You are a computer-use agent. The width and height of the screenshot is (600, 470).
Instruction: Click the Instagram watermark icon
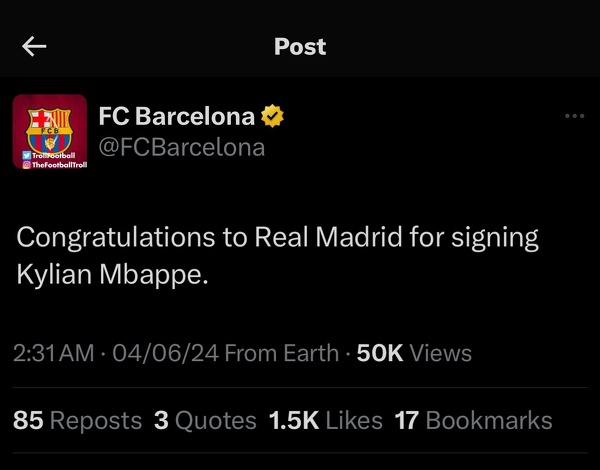pyautogui.click(x=27, y=165)
